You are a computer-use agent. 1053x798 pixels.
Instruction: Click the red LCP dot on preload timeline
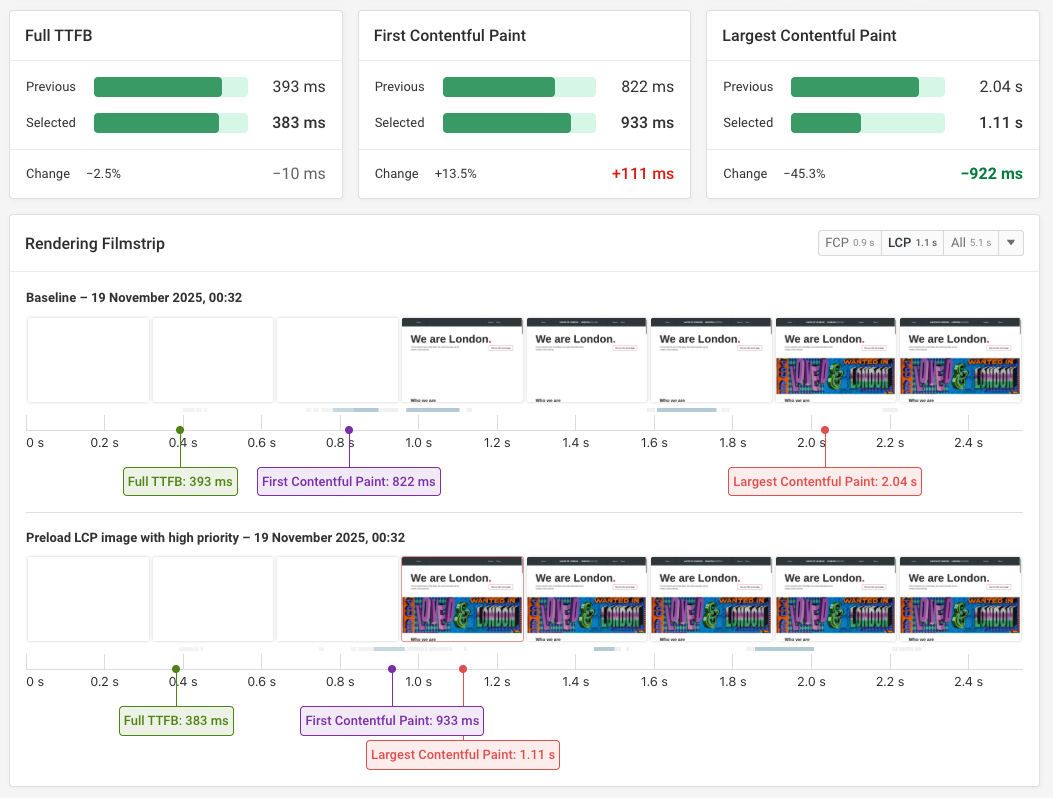463,669
